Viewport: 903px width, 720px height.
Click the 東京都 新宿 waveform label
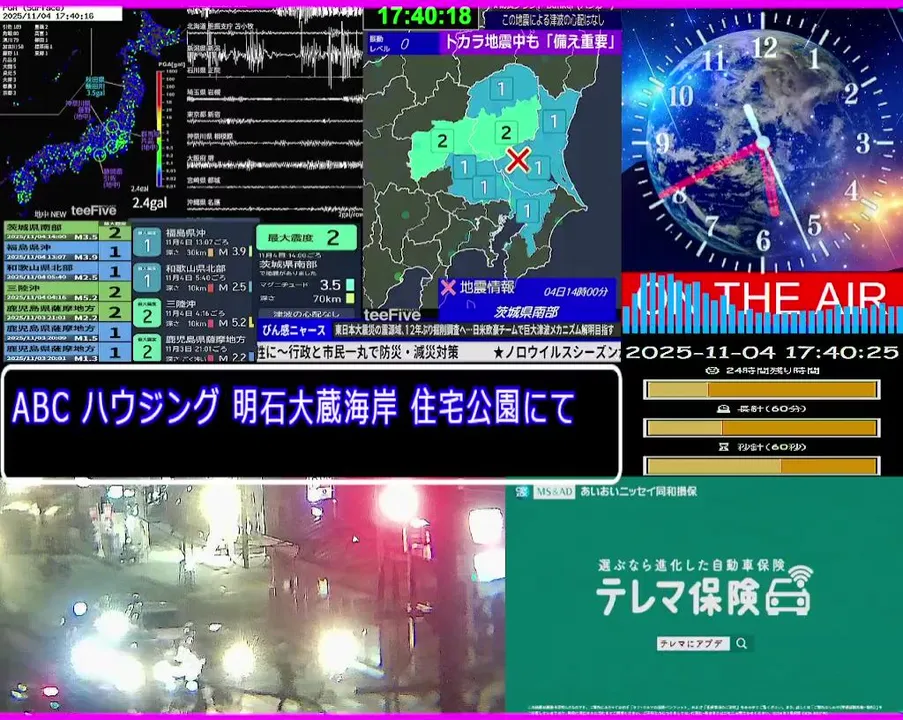203,115
